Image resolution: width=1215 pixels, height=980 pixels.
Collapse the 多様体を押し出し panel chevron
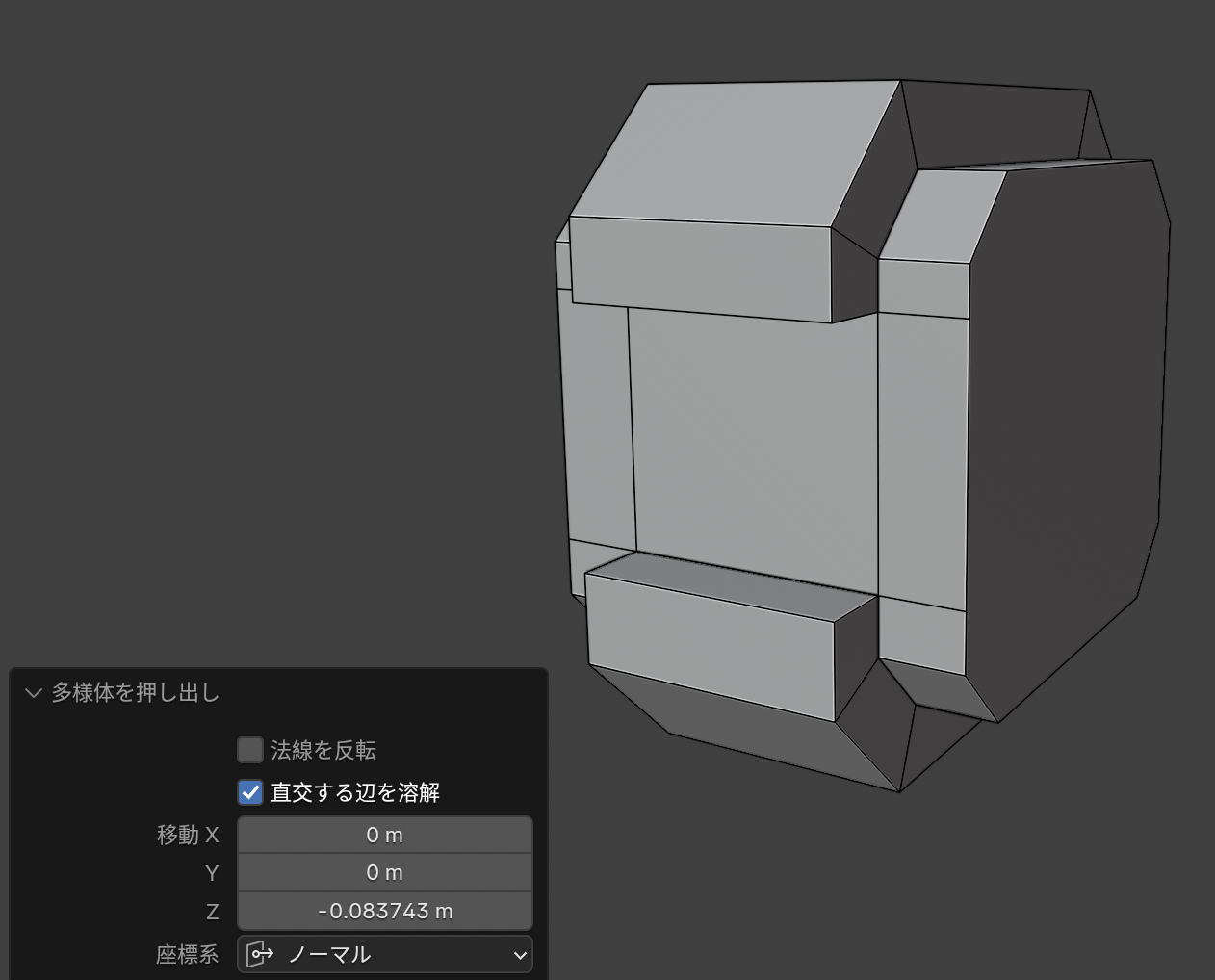click(34, 693)
